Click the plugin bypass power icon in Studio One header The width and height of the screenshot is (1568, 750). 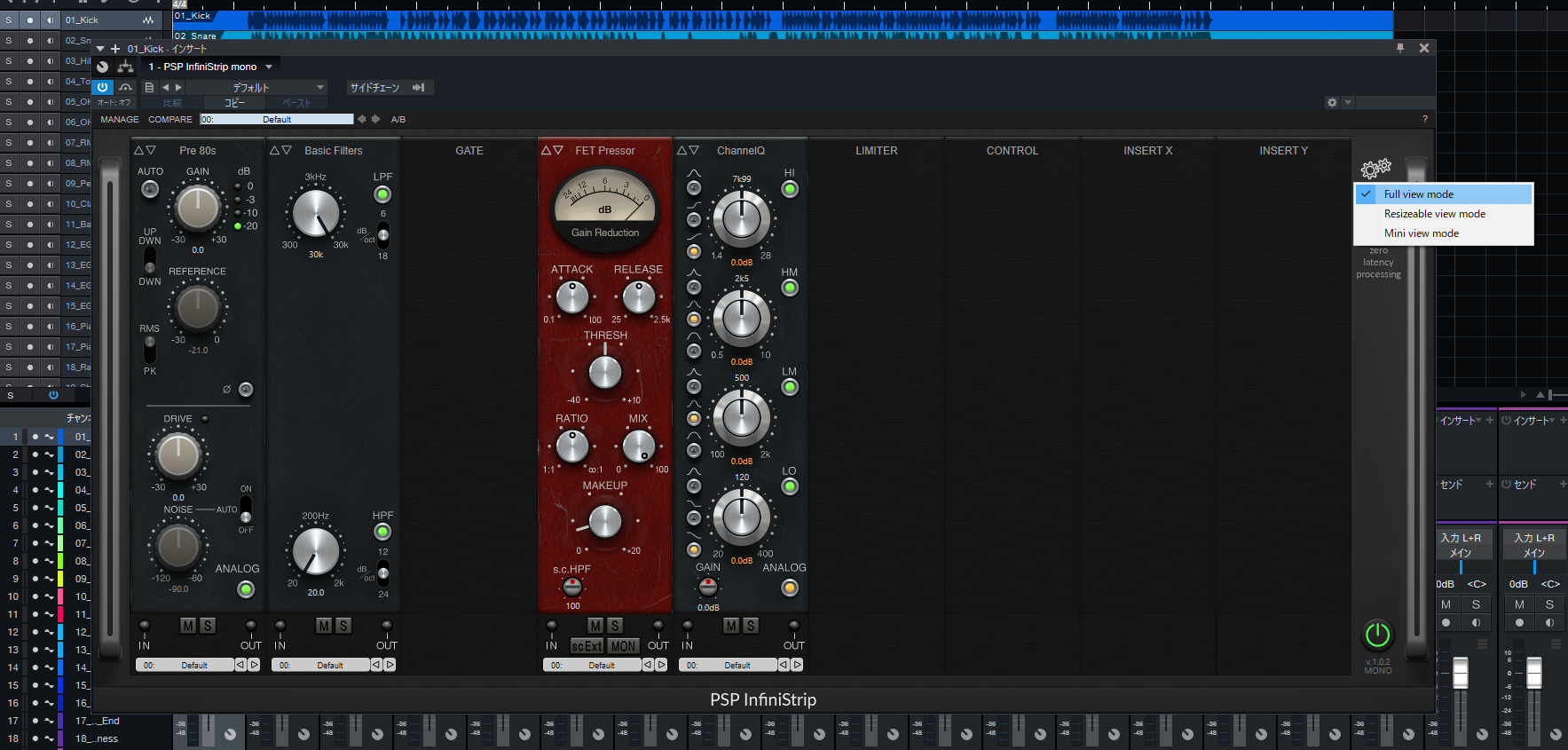coord(103,87)
